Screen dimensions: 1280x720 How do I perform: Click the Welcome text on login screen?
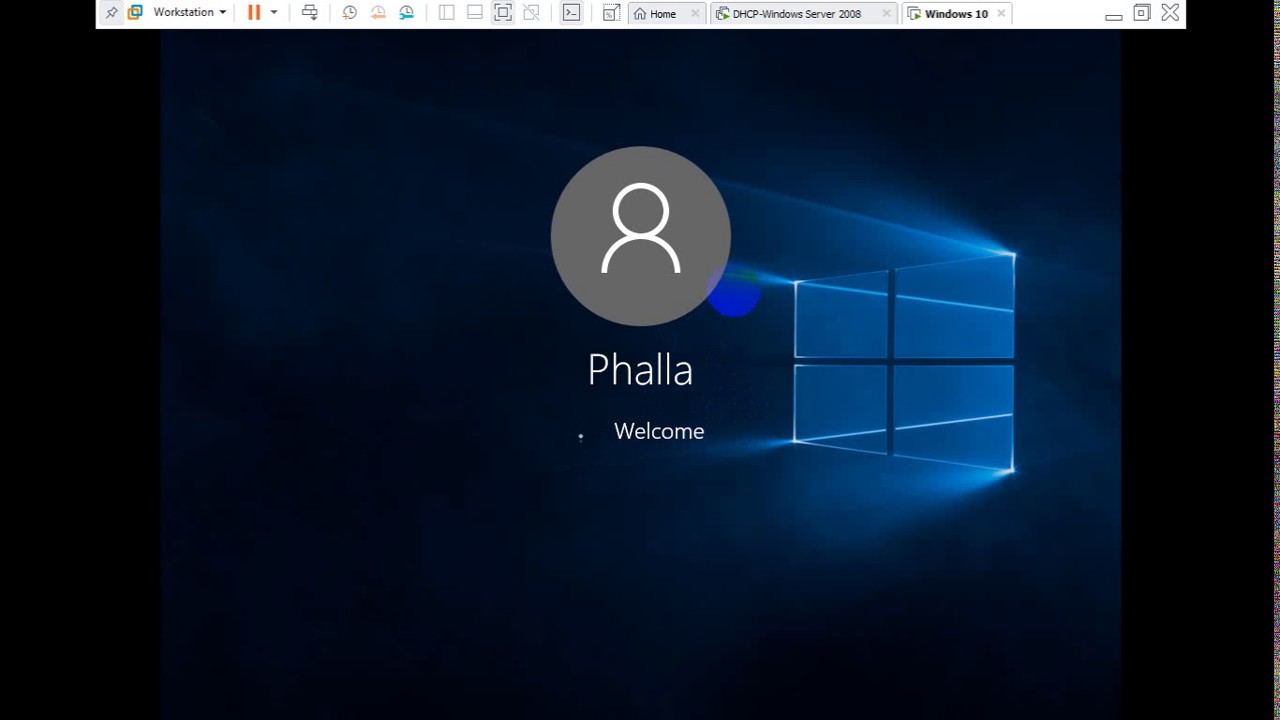click(659, 431)
